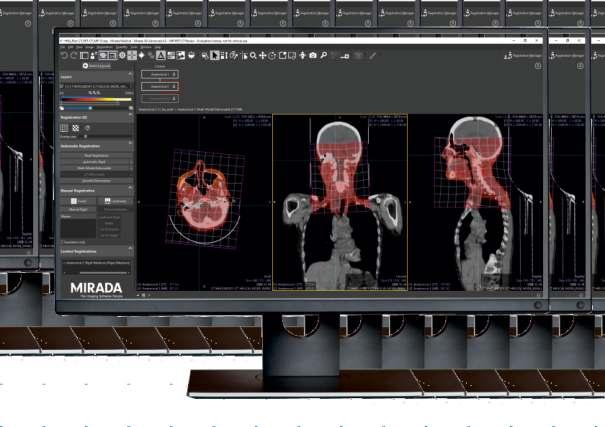Click the Gridding size slider handle
The image size is (605, 427).
coord(85,136)
